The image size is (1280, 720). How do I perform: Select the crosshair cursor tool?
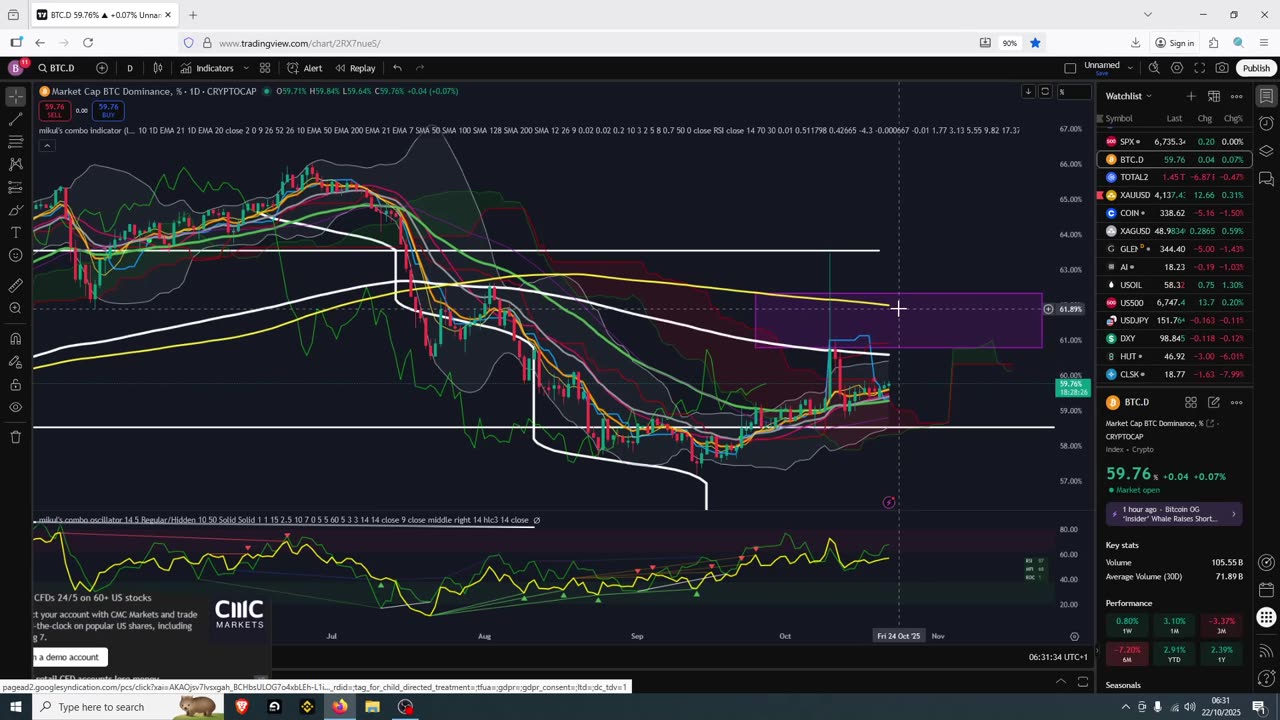(16, 97)
